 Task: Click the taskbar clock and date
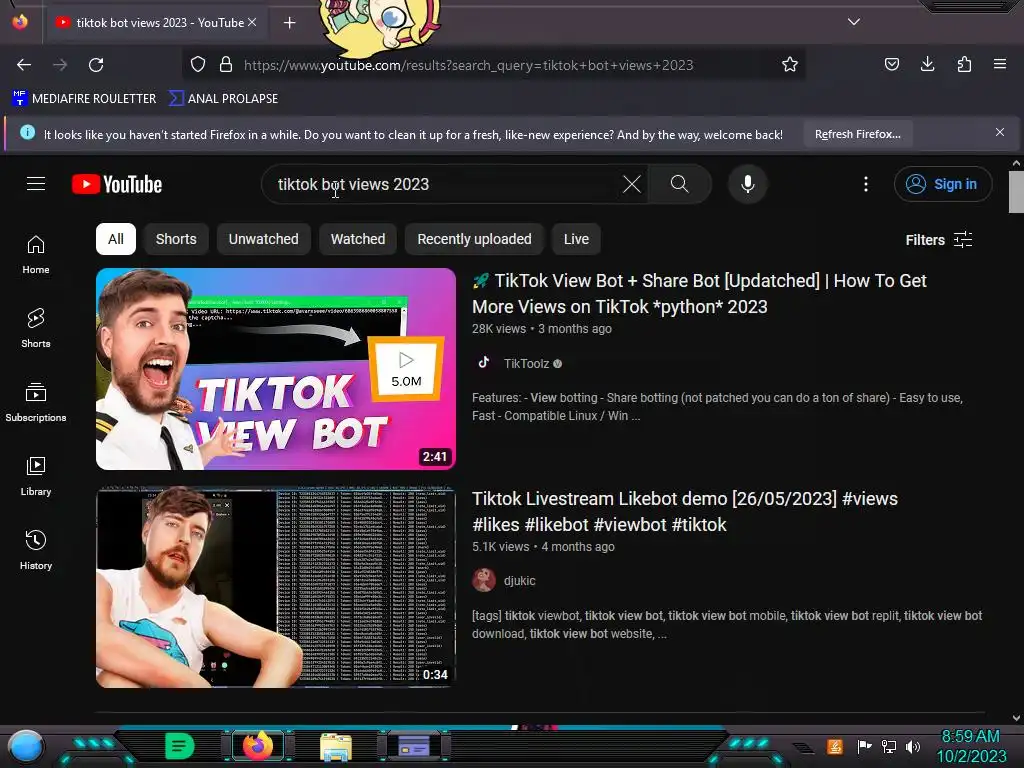[971, 746]
